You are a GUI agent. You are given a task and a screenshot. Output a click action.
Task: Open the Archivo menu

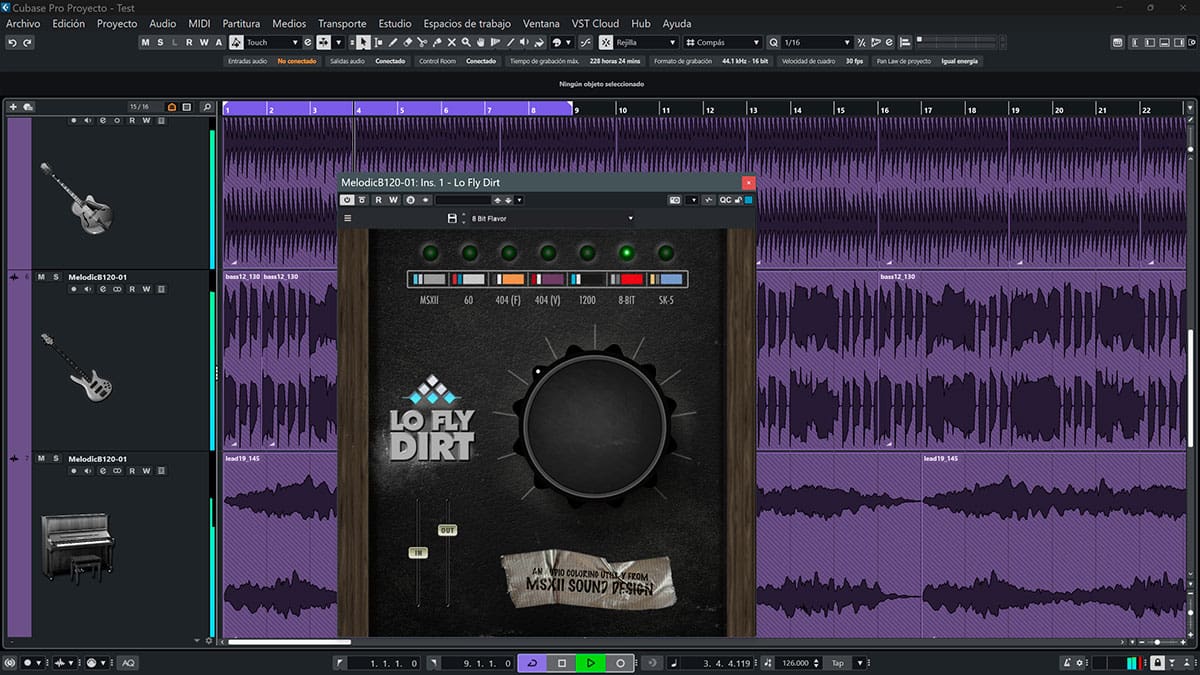[23, 23]
